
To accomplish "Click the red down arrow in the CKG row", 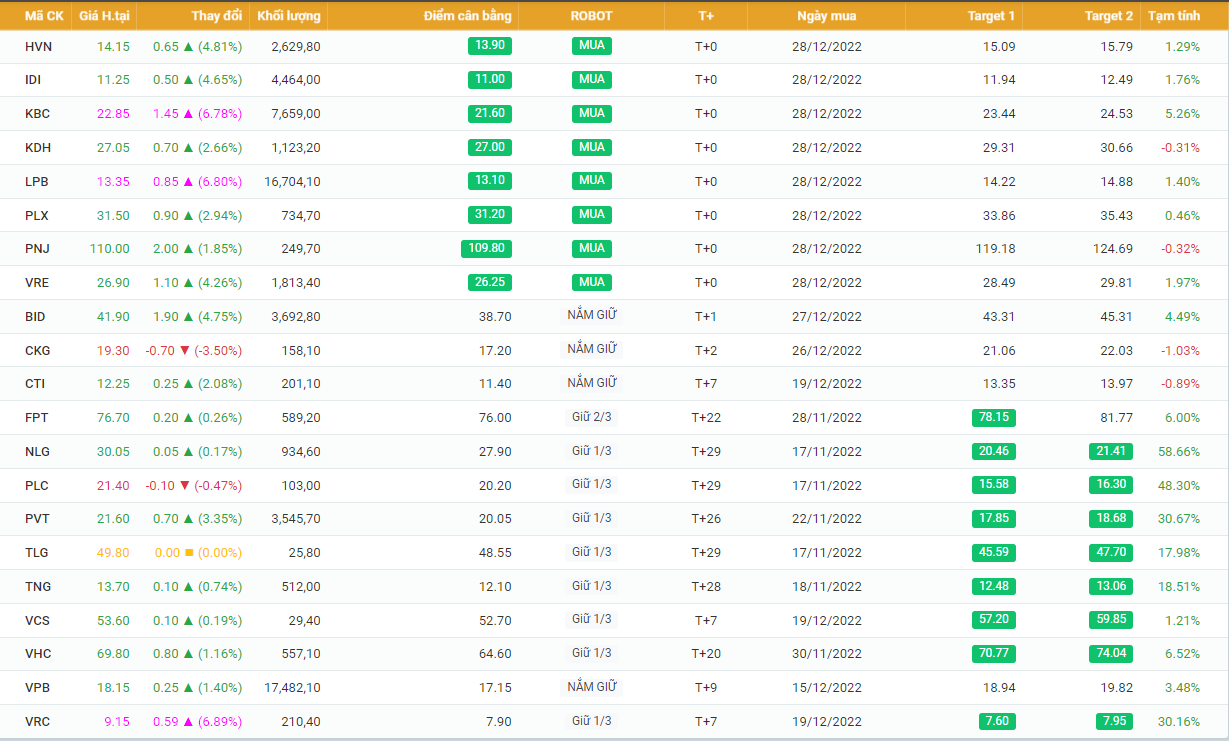I will (188, 351).
